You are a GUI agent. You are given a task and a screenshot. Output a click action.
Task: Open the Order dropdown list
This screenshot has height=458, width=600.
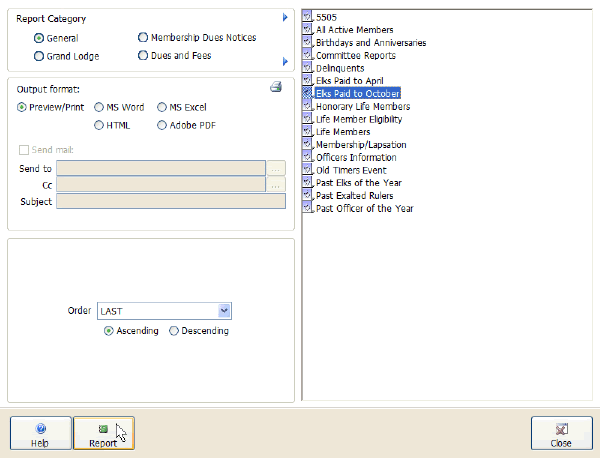pos(224,311)
